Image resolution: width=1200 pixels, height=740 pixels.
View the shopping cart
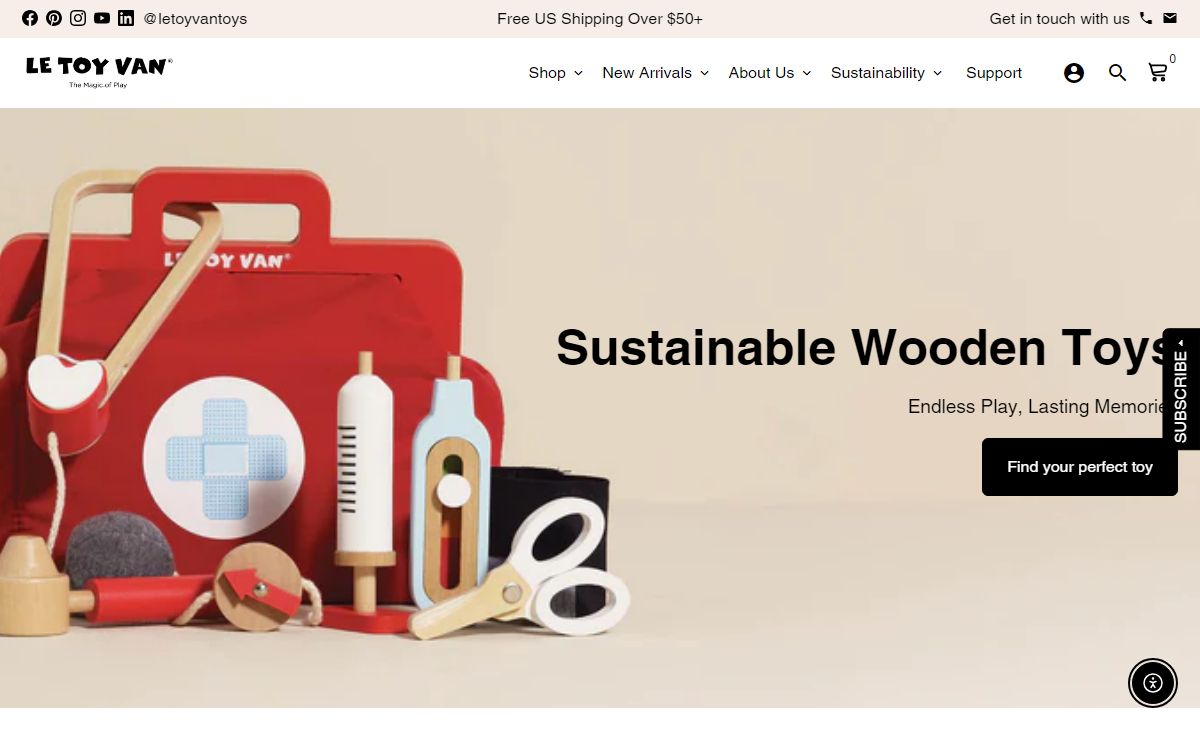coord(1160,71)
